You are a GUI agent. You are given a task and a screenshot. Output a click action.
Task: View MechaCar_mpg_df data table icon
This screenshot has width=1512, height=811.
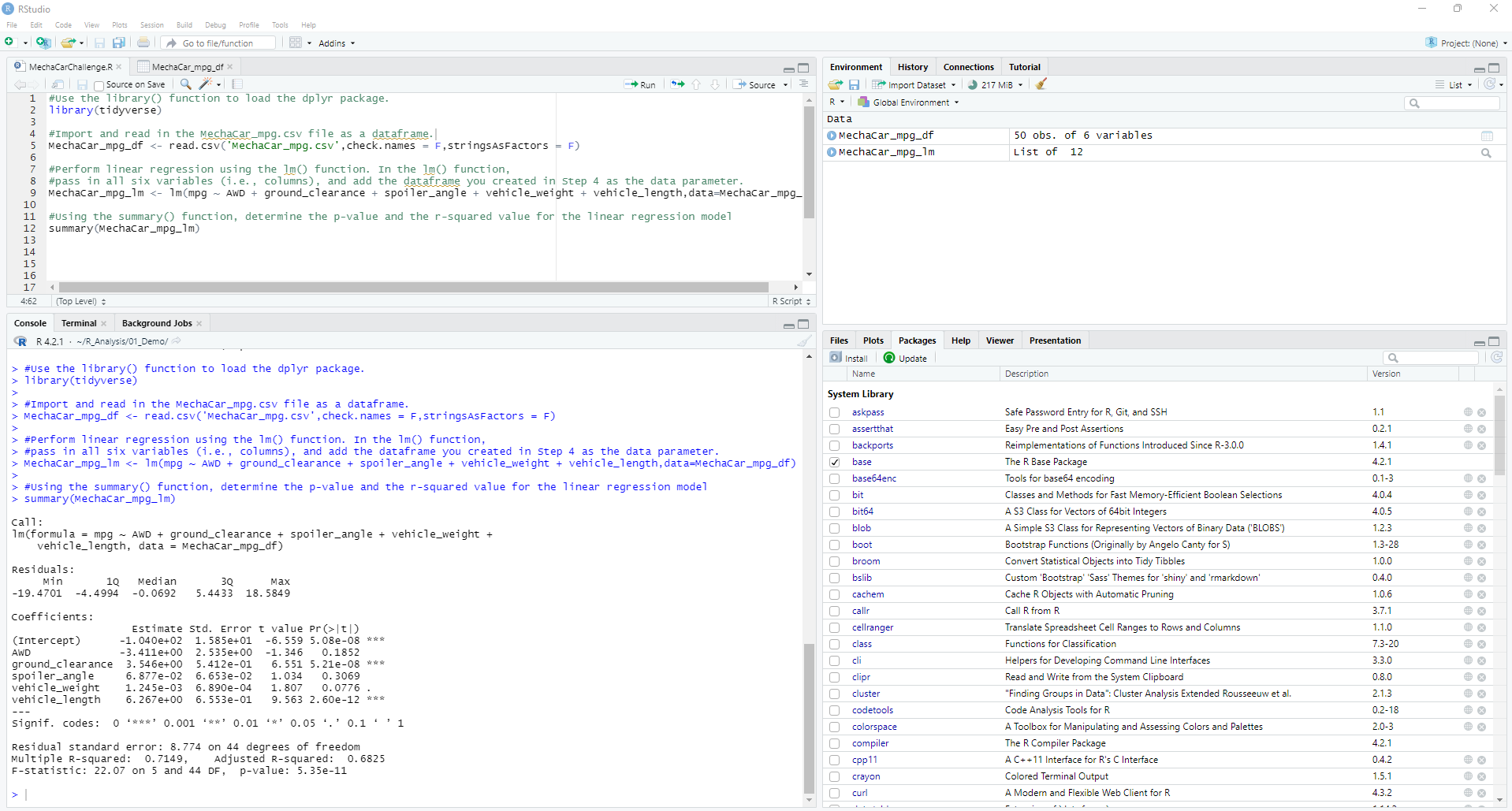[x=1487, y=136]
